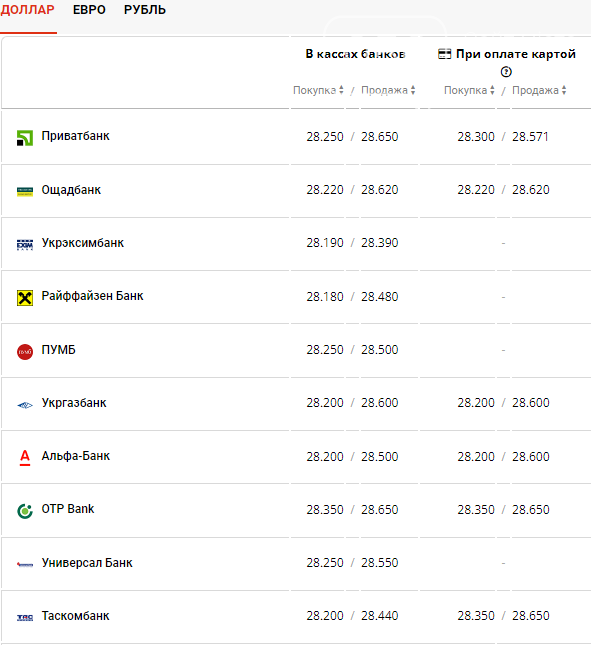Click the card payment icon in header
The image size is (591, 645).
coord(444,54)
